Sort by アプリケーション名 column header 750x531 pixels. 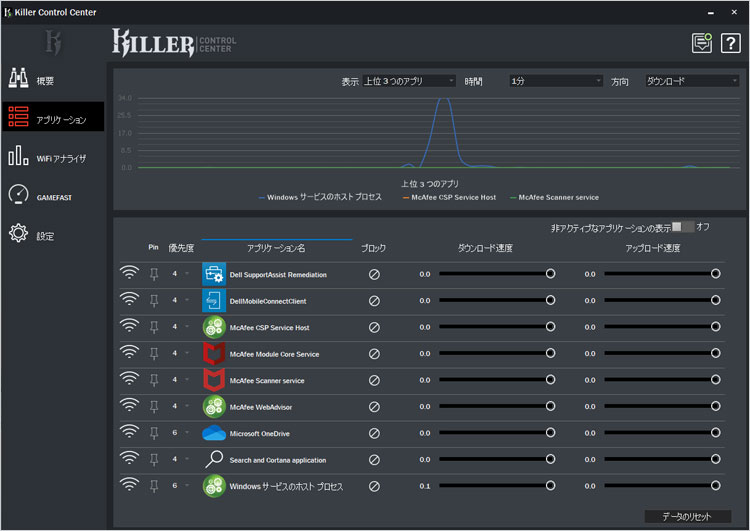click(x=276, y=248)
